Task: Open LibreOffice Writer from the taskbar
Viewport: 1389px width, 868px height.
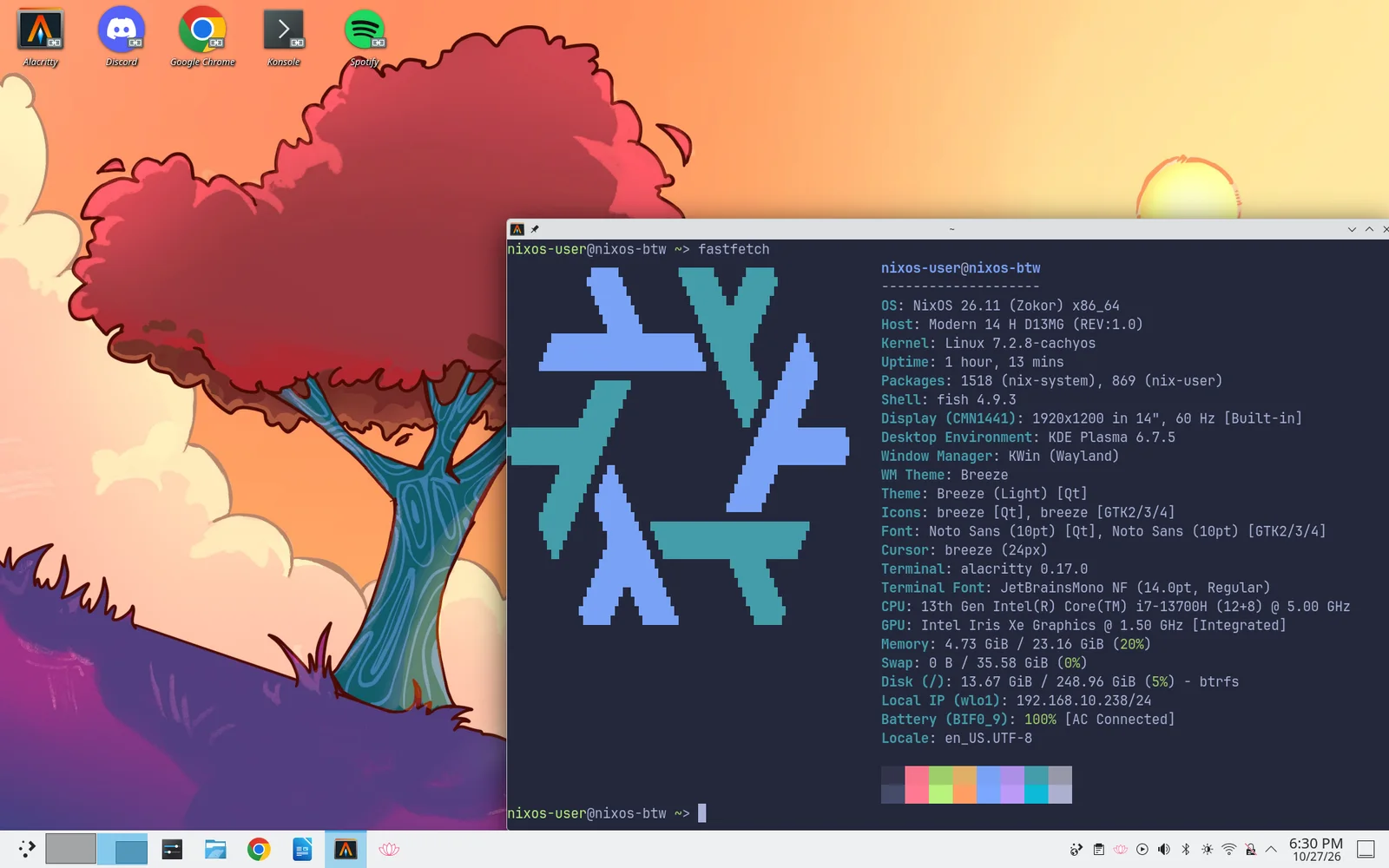Action: coord(302,849)
